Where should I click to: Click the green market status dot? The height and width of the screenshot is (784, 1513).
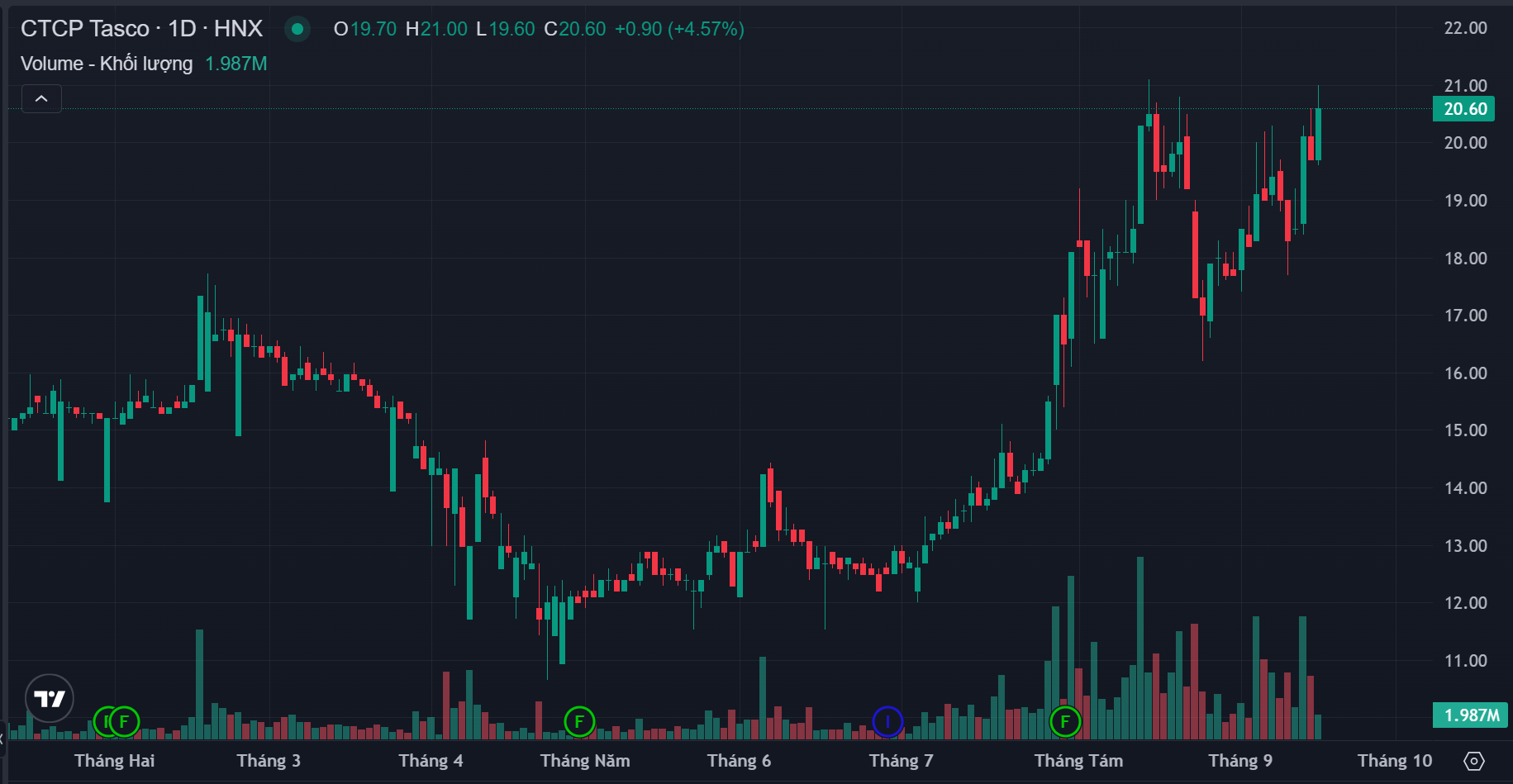(x=297, y=29)
